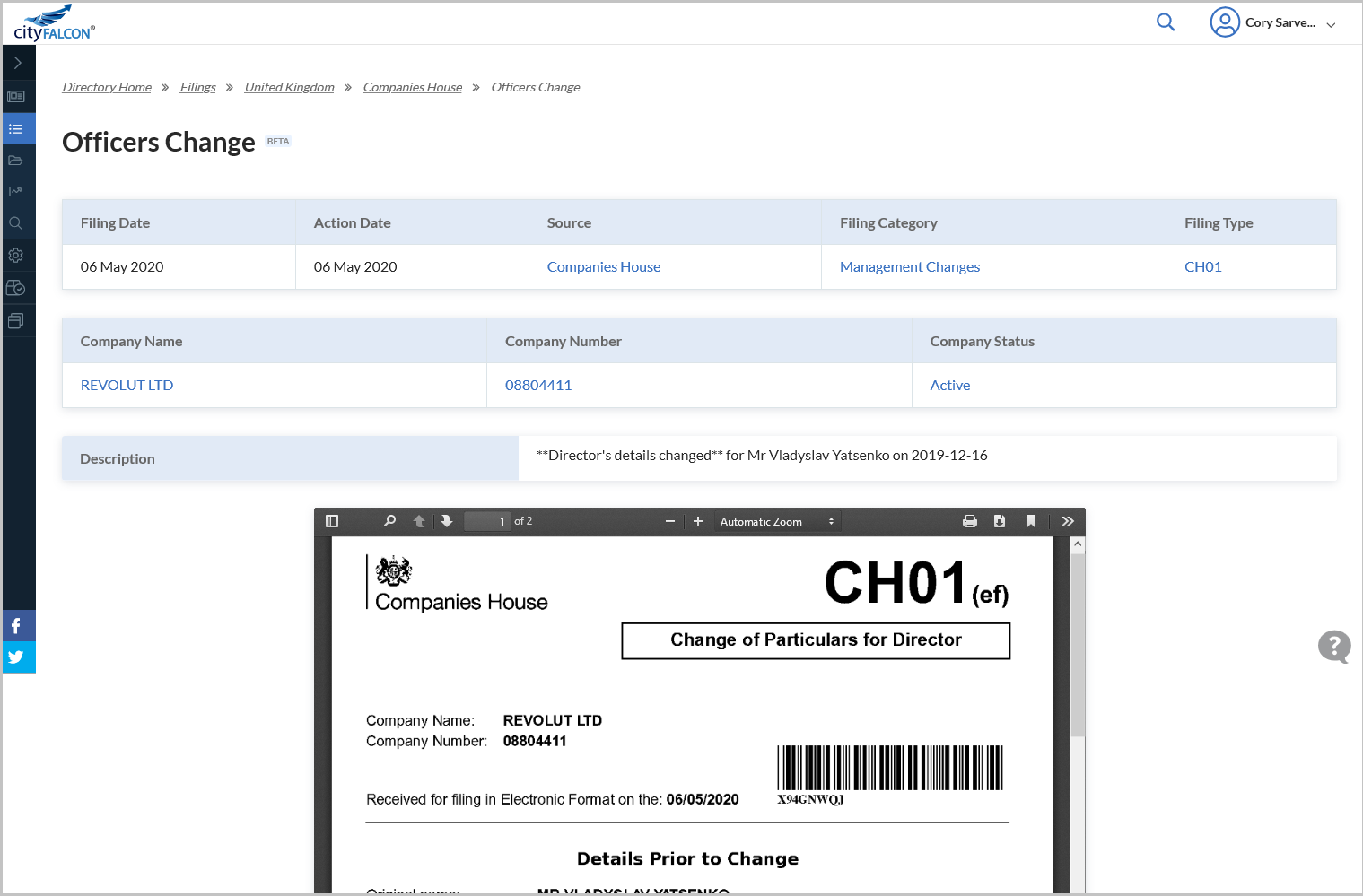Click the Active company status link
1363x896 pixels.
coord(950,386)
